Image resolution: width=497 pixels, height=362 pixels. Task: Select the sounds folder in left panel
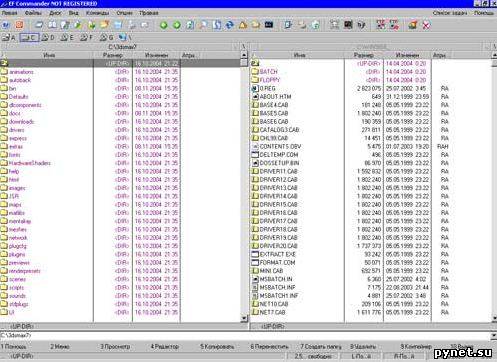pyautogui.click(x=17, y=296)
